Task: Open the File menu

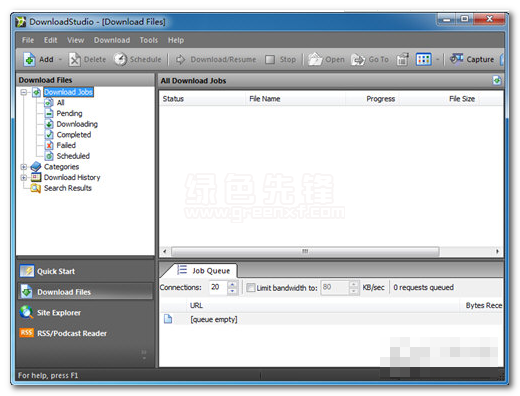Action: click(x=28, y=40)
